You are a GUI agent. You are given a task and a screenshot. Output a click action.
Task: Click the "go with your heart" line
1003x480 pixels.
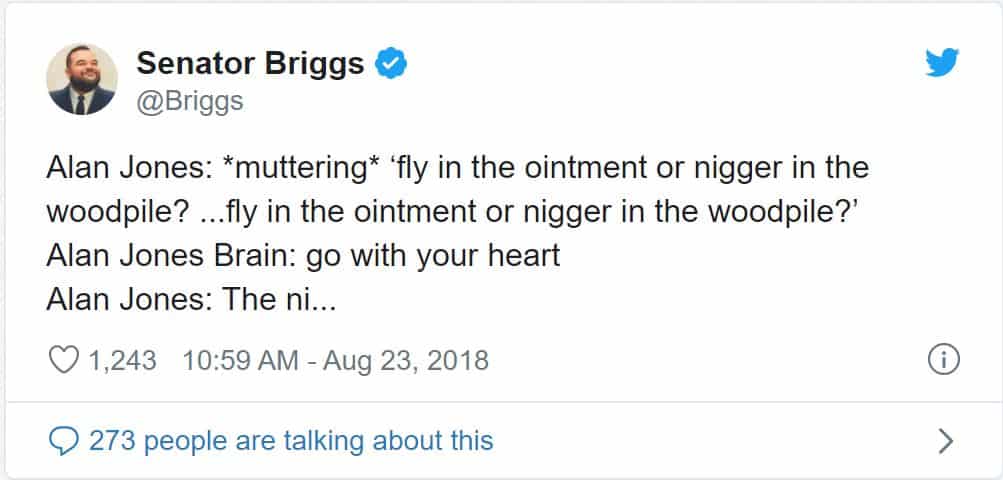click(x=433, y=255)
